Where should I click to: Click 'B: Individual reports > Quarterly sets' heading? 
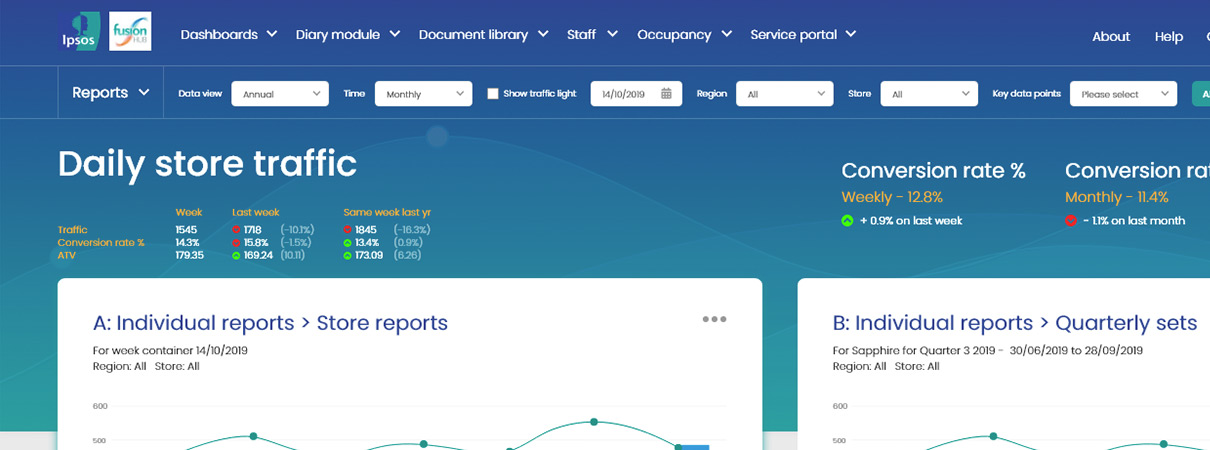click(x=1015, y=323)
